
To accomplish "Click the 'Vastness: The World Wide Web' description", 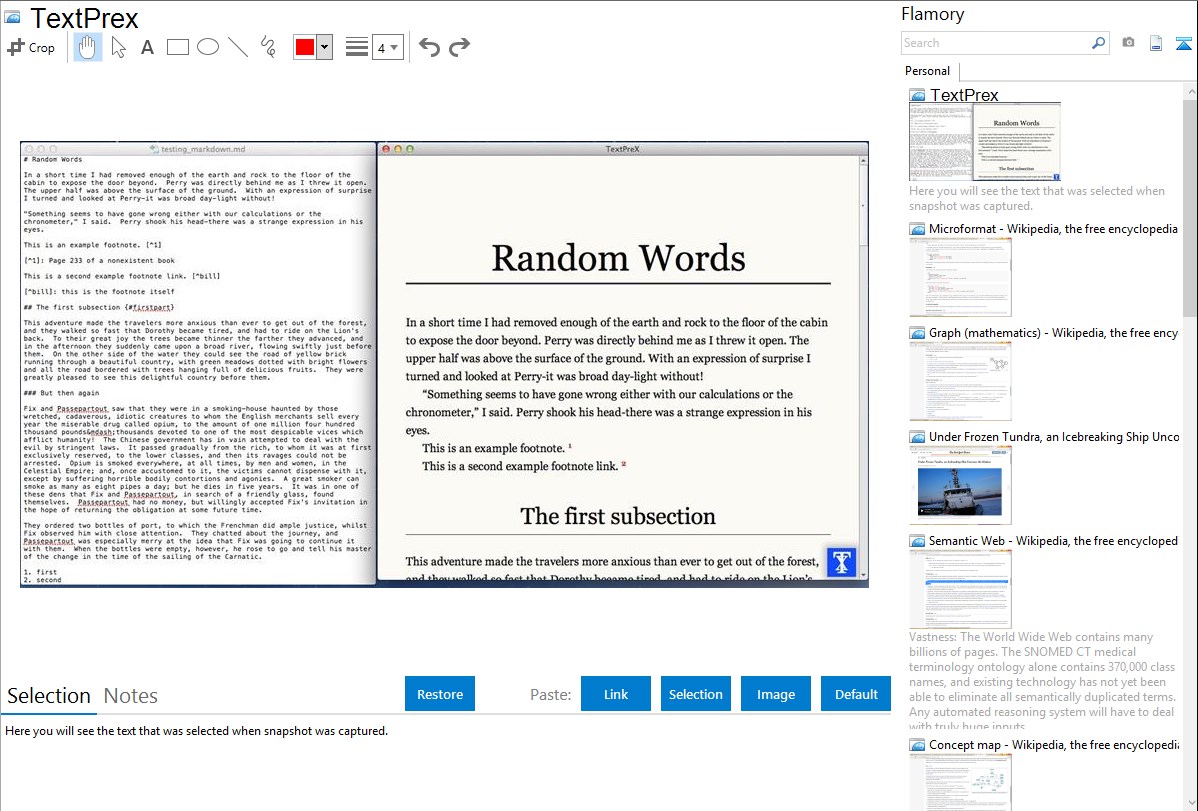I will tap(1042, 681).
